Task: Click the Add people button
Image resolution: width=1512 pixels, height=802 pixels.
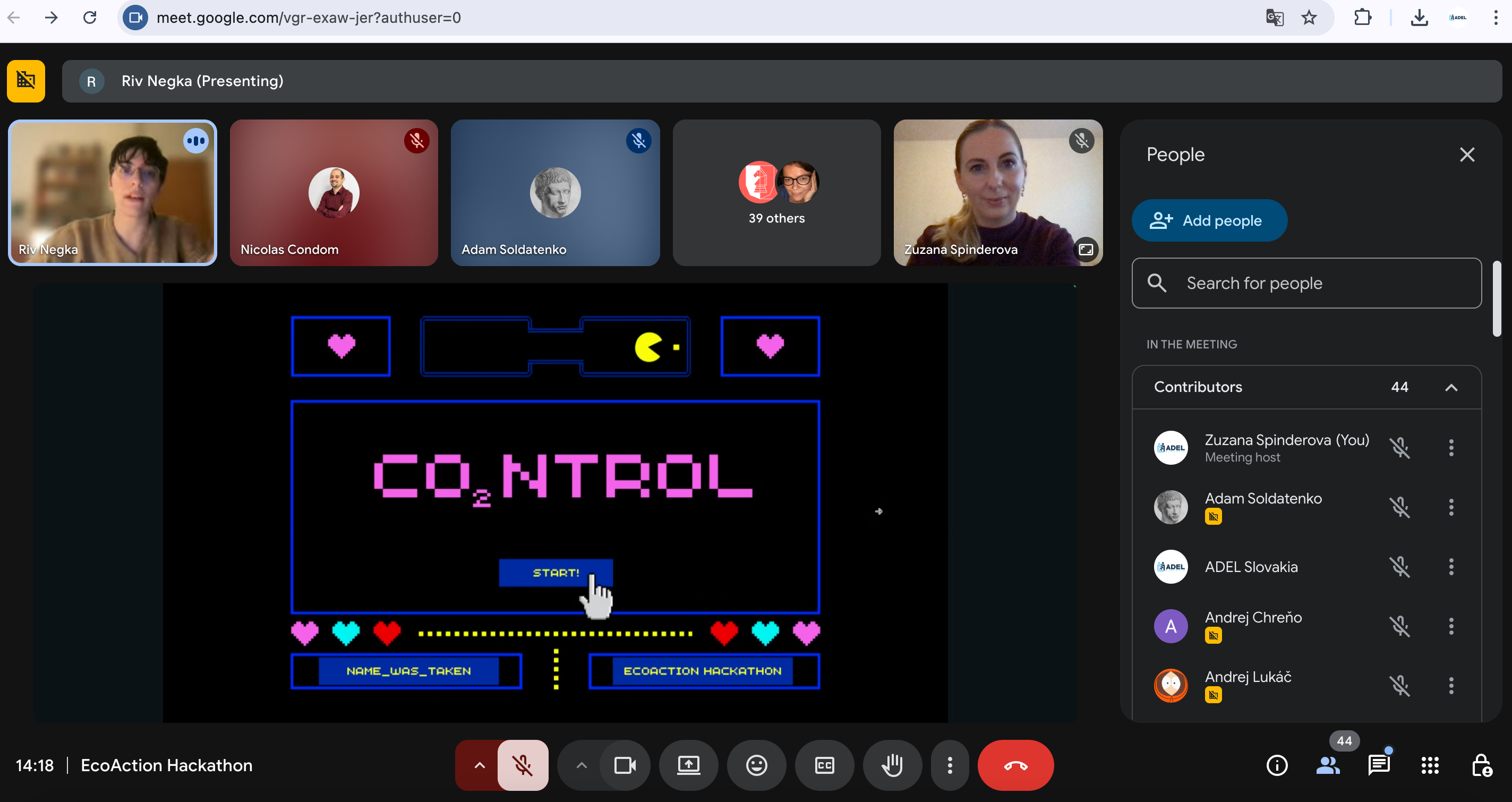Action: click(1209, 221)
